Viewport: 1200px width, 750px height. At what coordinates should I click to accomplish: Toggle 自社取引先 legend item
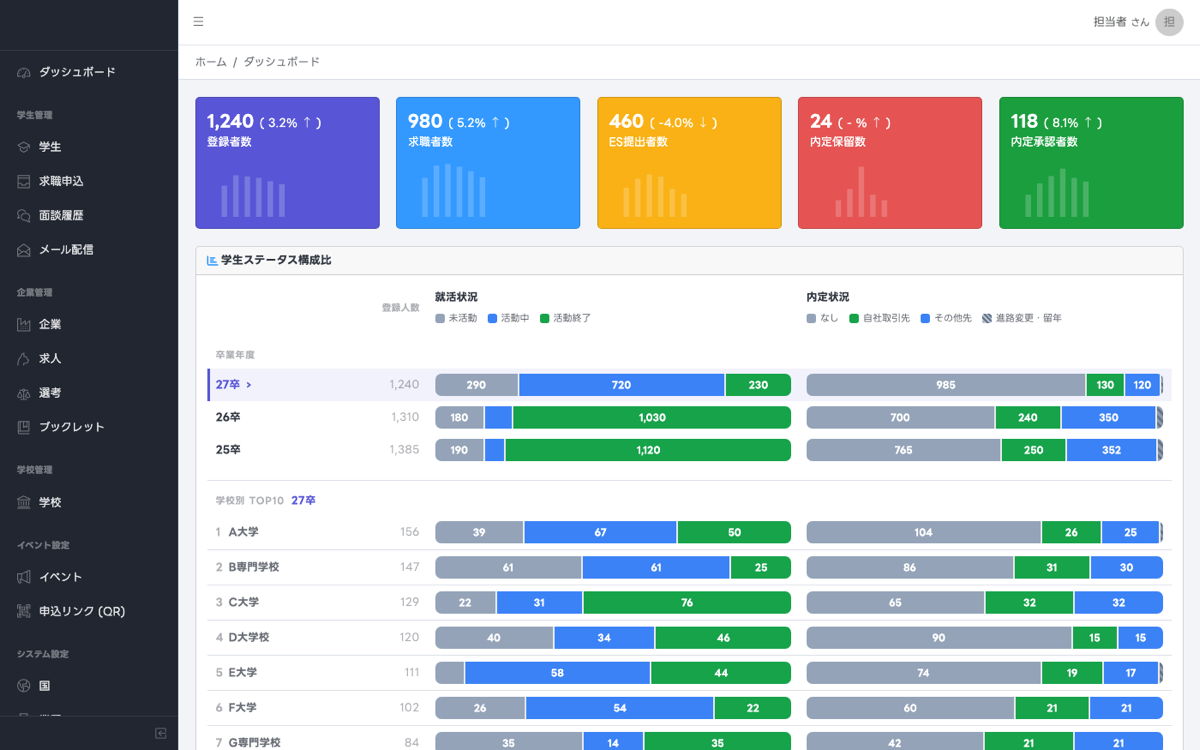point(880,318)
